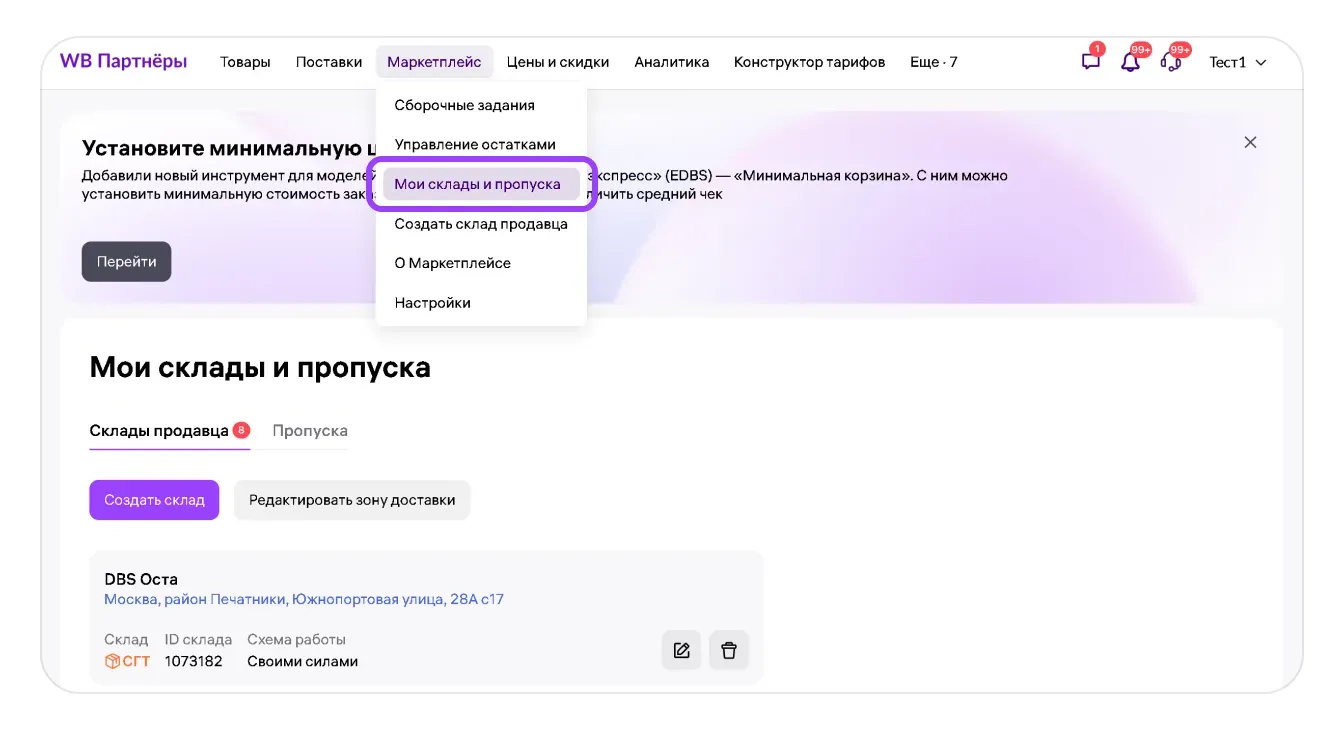Open the notifications bell icon
Screen dimensions: 1344x730
click(x=1130, y=62)
